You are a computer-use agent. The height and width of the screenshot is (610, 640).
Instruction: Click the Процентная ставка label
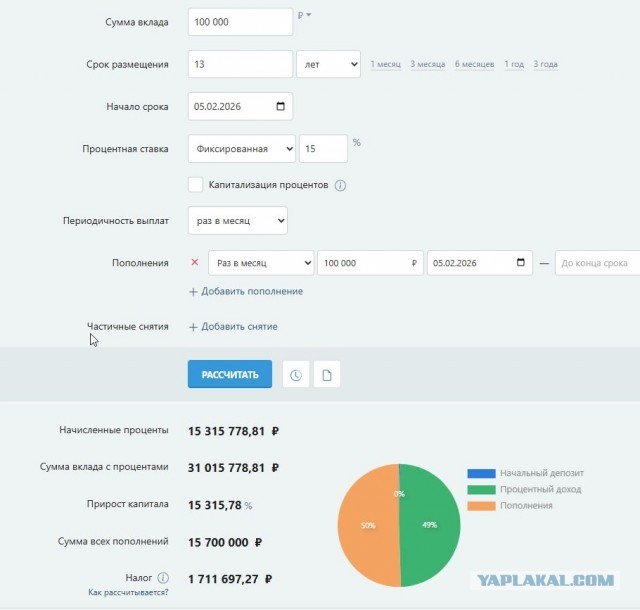click(x=125, y=149)
